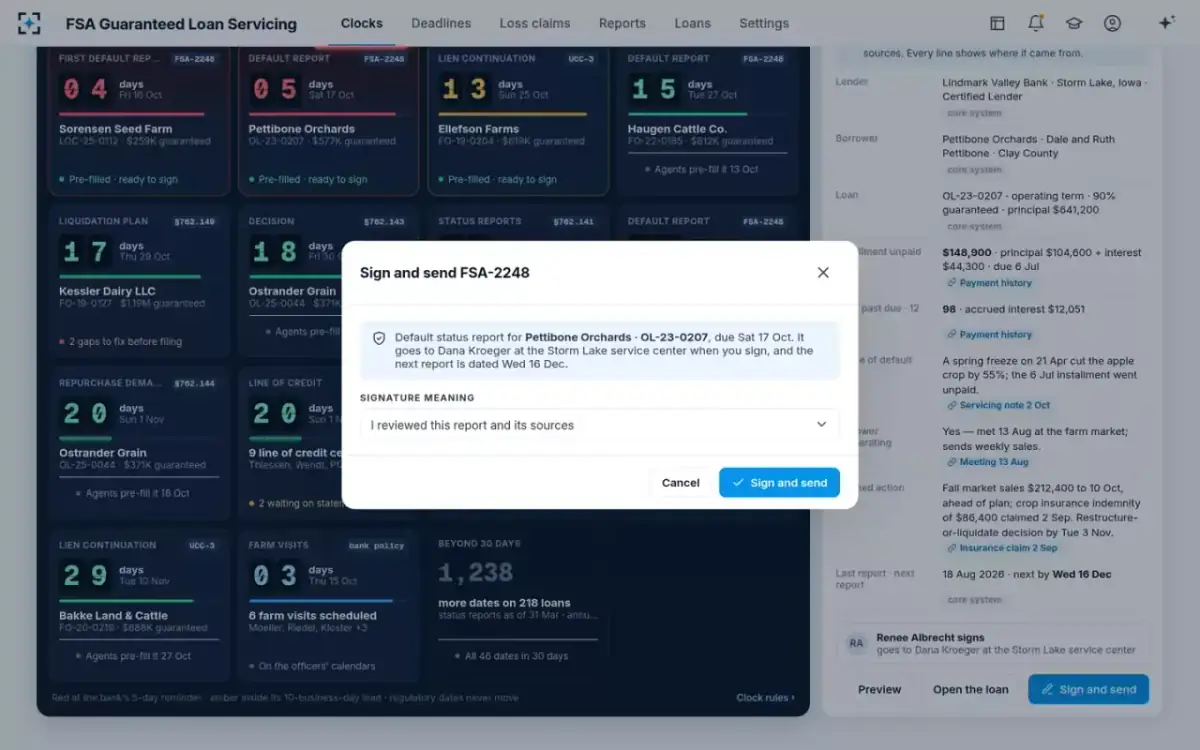1200x750 pixels.
Task: Follow the Servicing note 2 Oct link
Action: 999,405
